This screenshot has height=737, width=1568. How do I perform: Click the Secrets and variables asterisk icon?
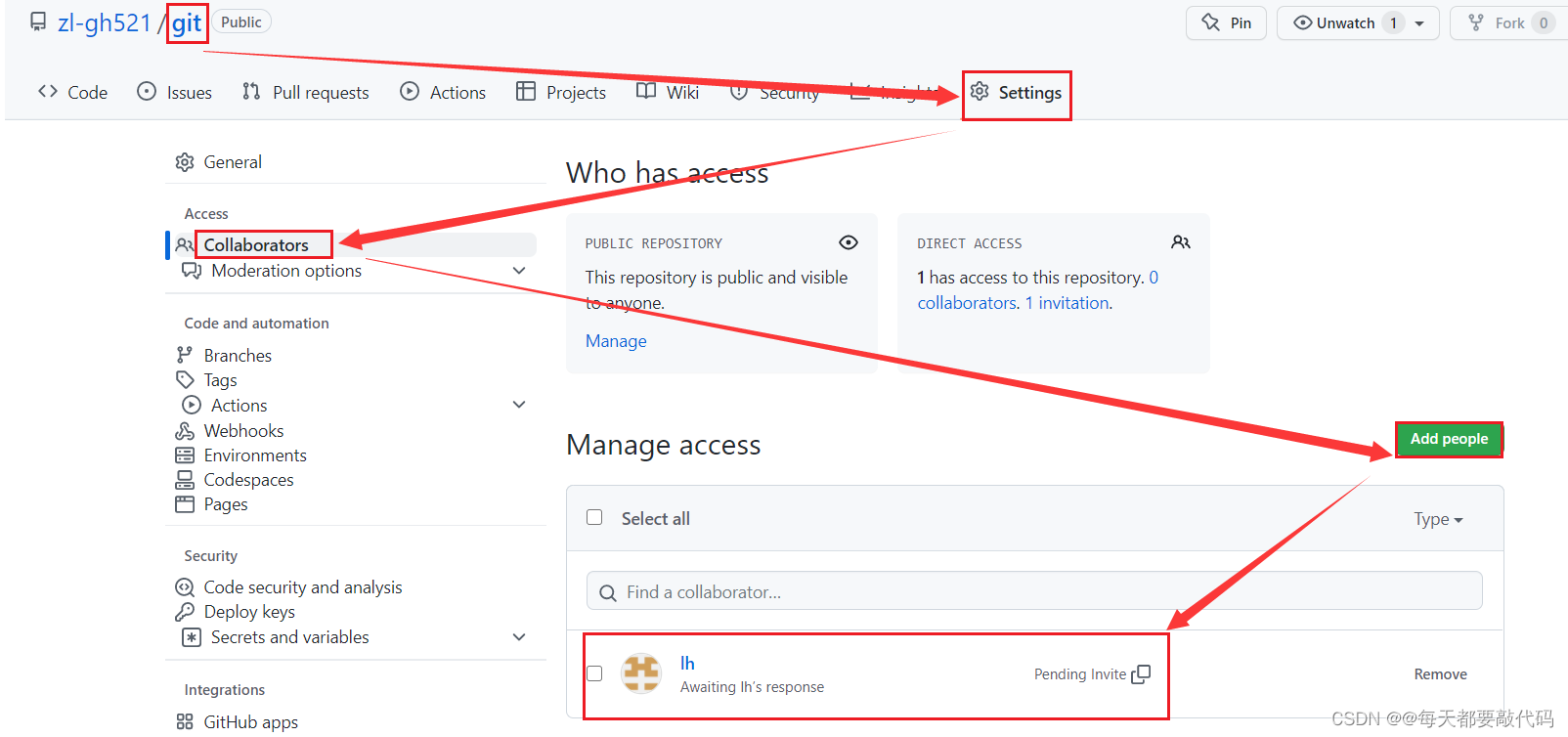click(192, 637)
